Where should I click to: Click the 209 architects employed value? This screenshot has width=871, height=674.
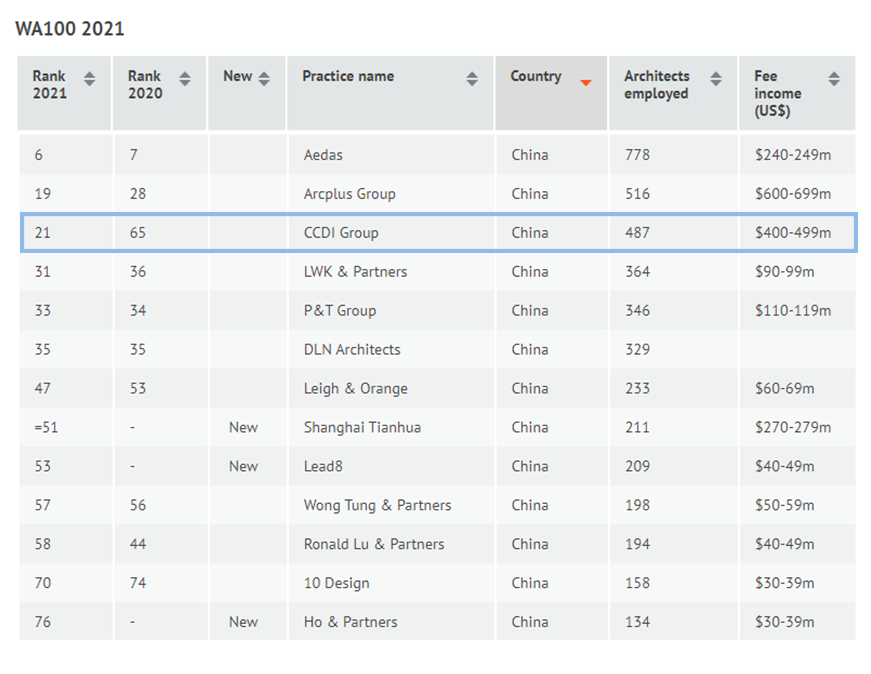pos(637,466)
